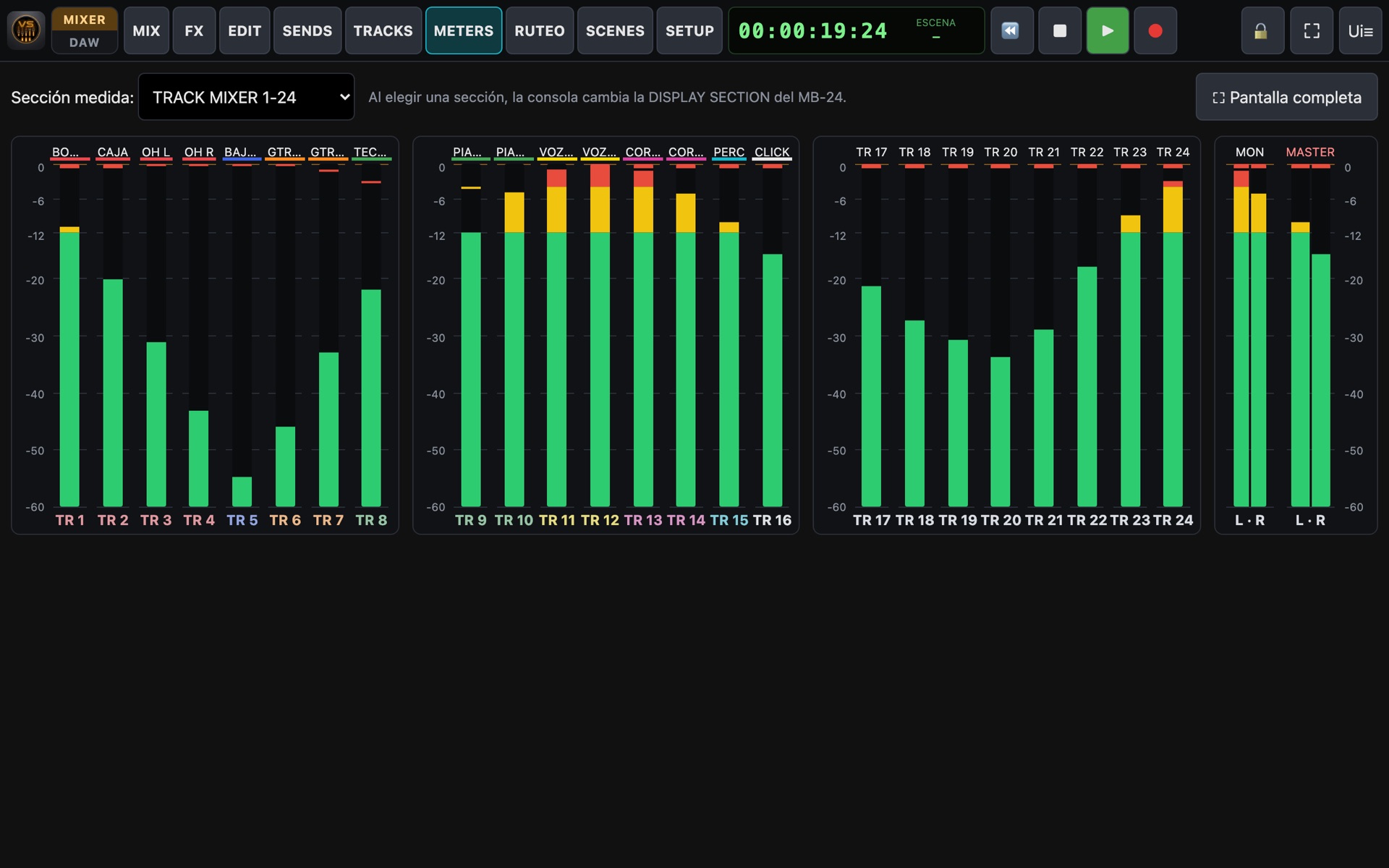This screenshot has width=1389, height=868.
Task: Click the TEC... track name header
Action: pyautogui.click(x=370, y=152)
